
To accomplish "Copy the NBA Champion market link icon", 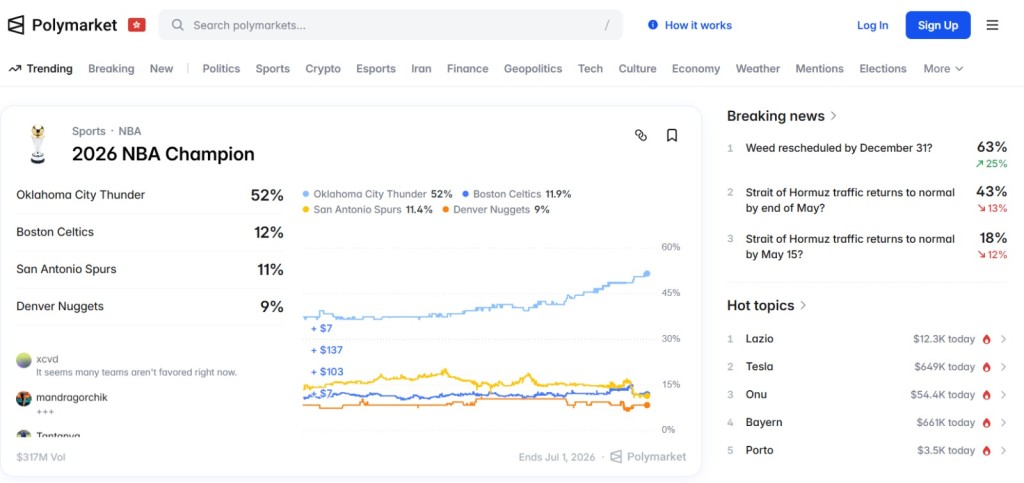I will click(x=641, y=135).
